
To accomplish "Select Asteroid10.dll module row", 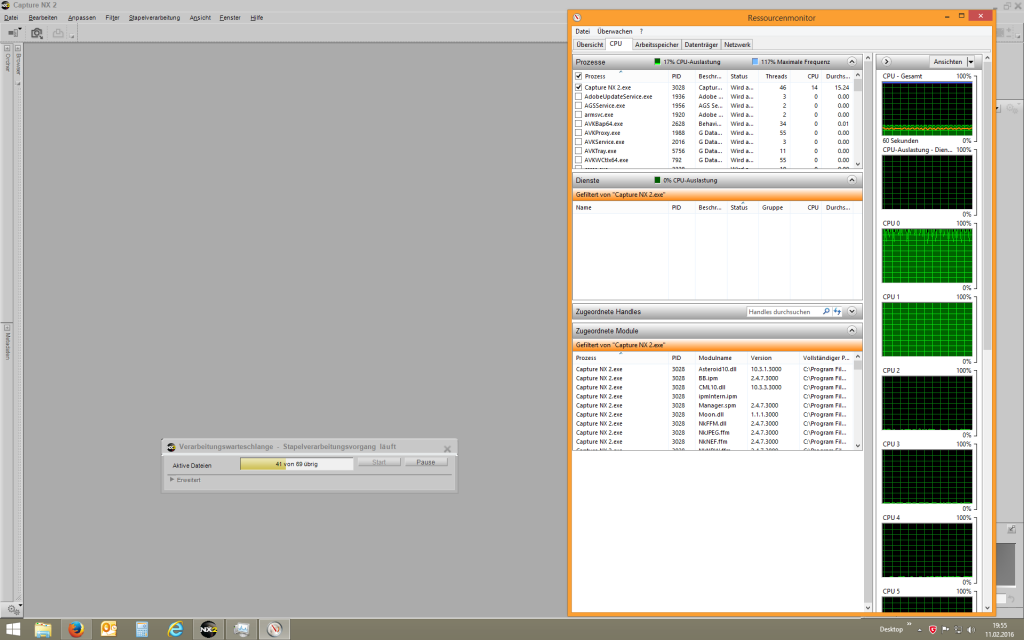I will pos(713,369).
